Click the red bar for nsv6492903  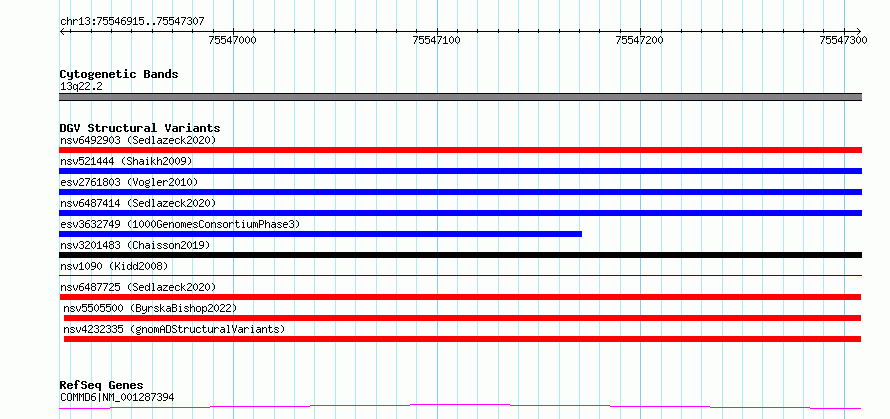point(460,150)
